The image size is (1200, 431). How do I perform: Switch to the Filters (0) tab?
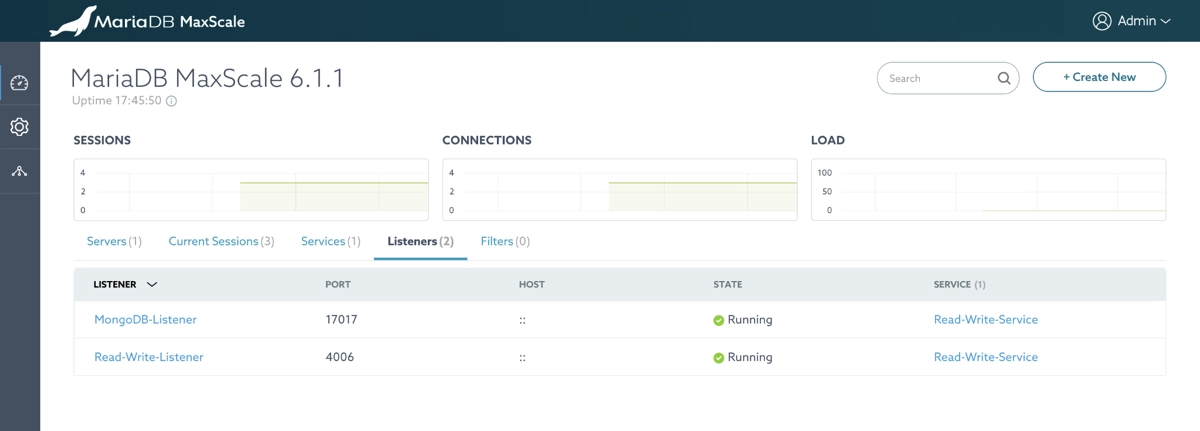(505, 241)
